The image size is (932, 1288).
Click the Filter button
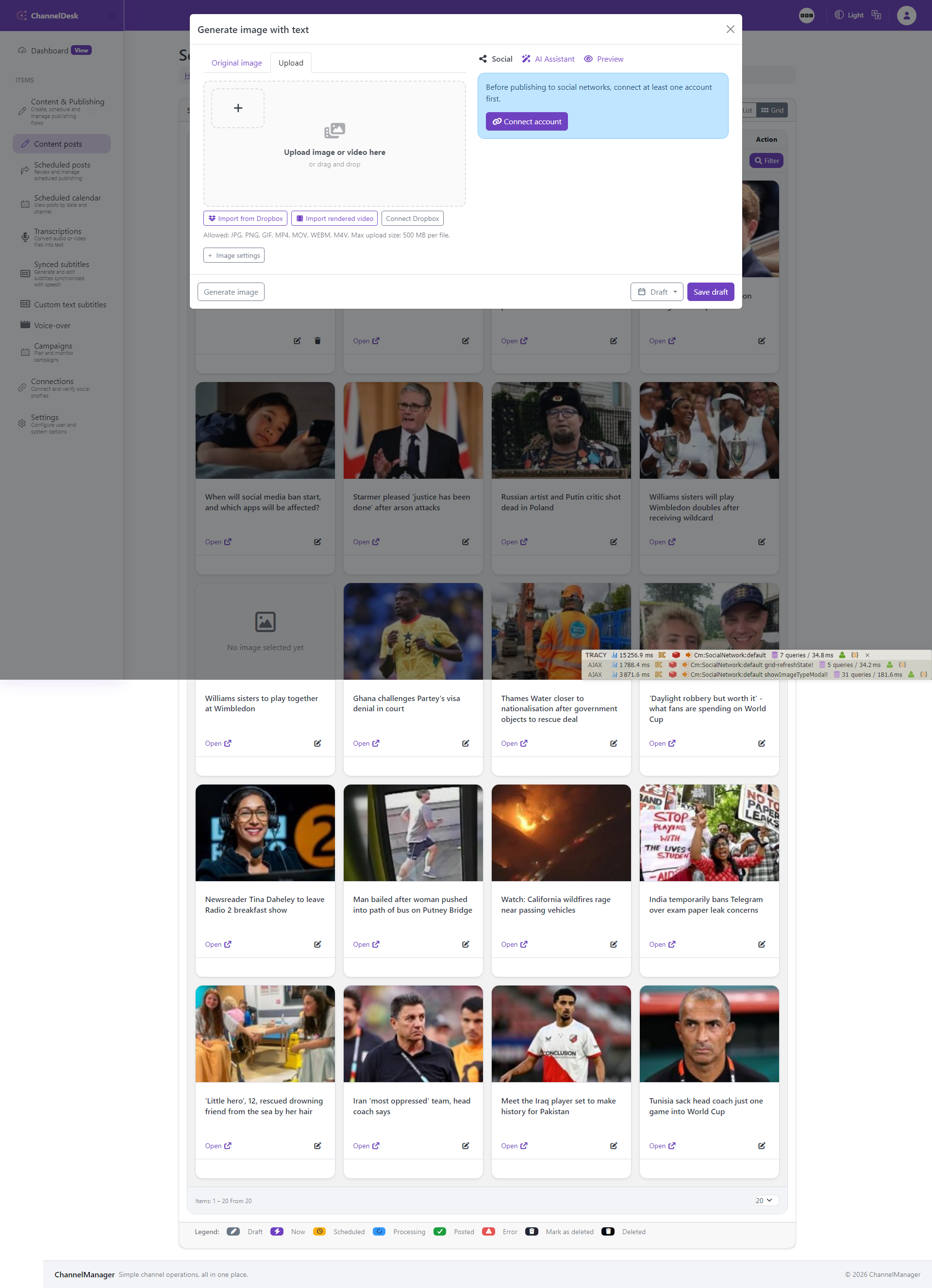pos(767,161)
